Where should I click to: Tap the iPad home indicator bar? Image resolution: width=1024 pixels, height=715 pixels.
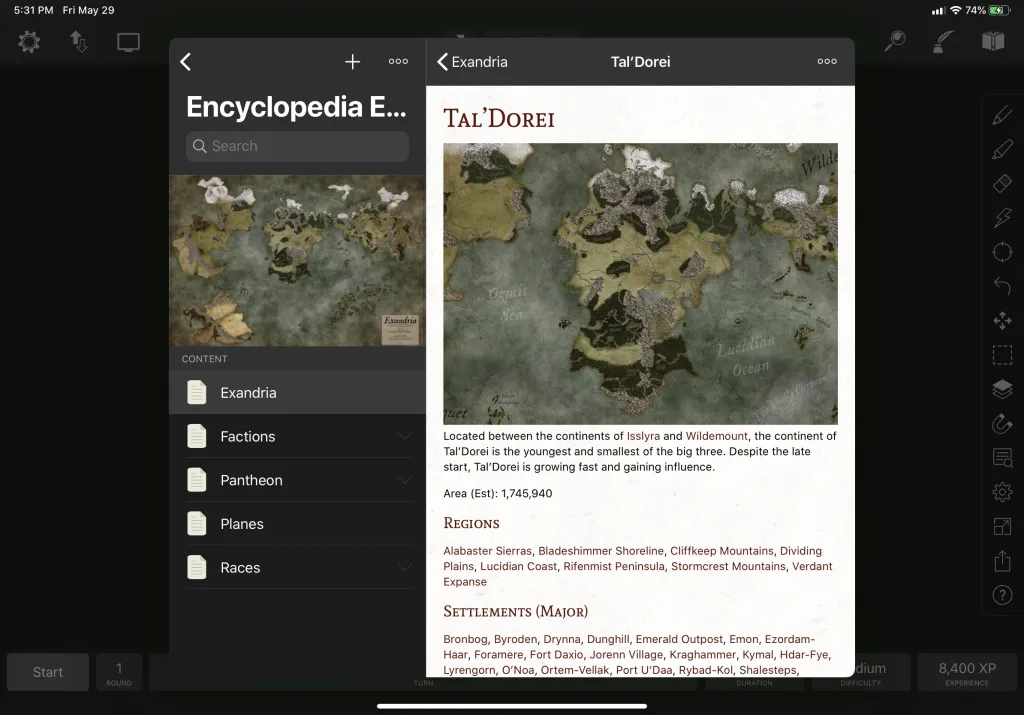click(511, 706)
